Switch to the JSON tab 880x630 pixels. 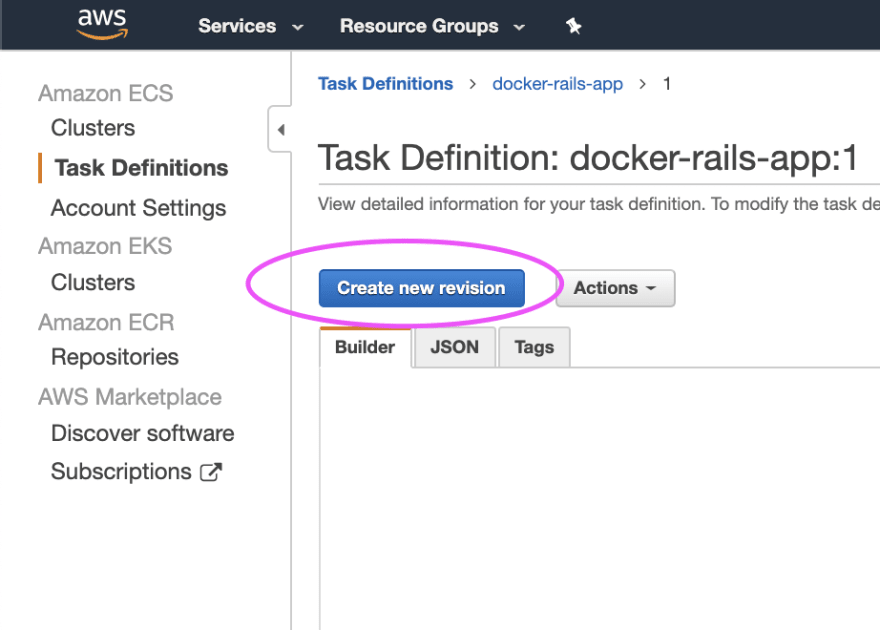[455, 347]
